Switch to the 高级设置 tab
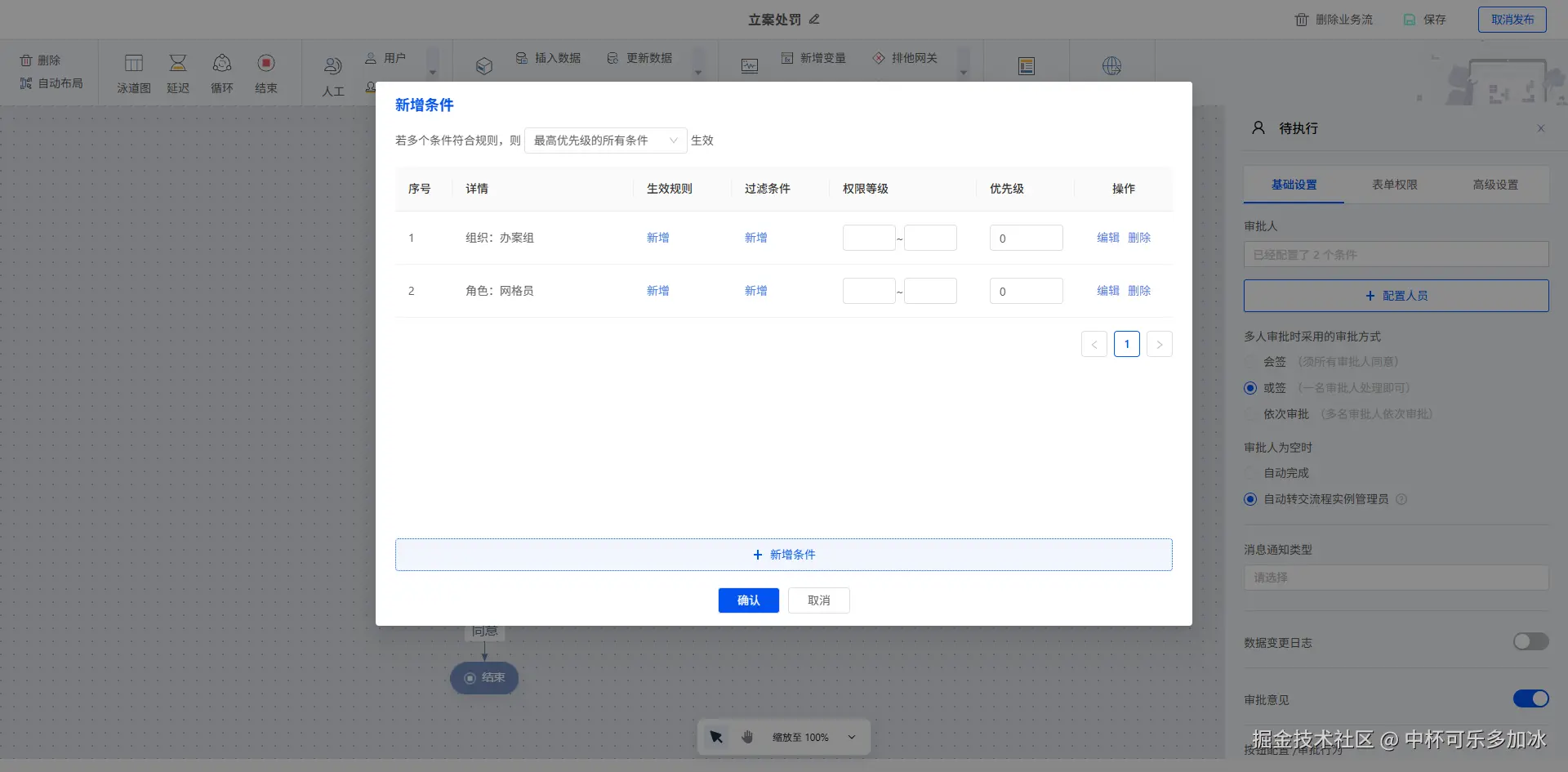The width and height of the screenshot is (1568, 772). tap(1495, 185)
